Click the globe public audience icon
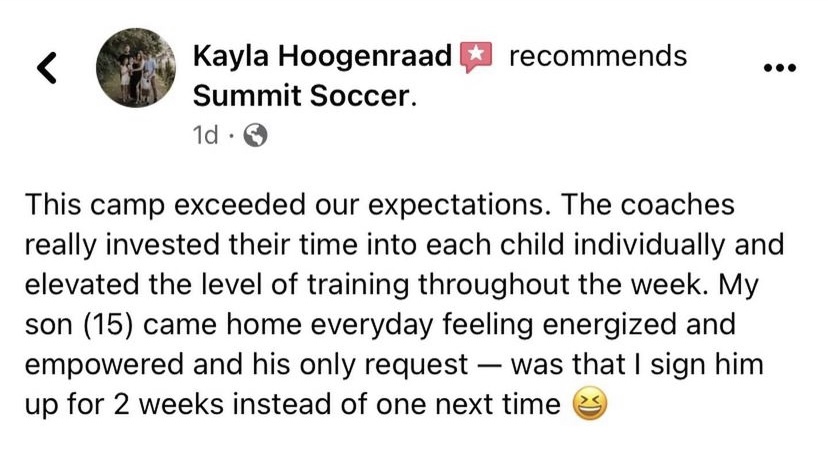Image resolution: width=828 pixels, height=452 pixels. coord(255,135)
